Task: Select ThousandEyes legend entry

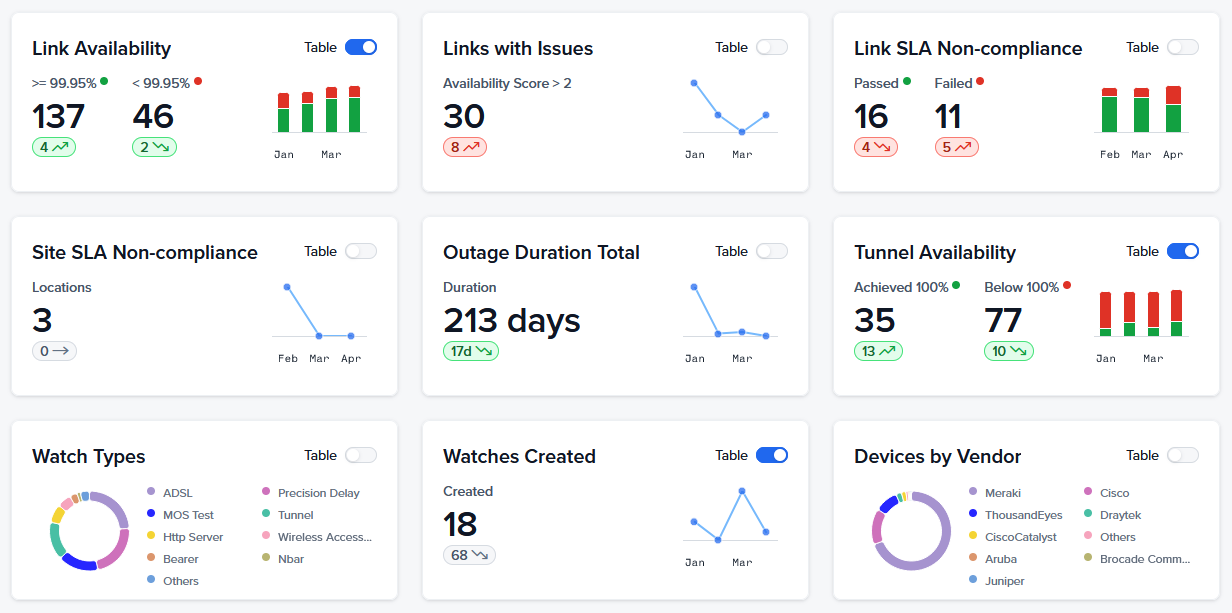Action: (x=1015, y=515)
